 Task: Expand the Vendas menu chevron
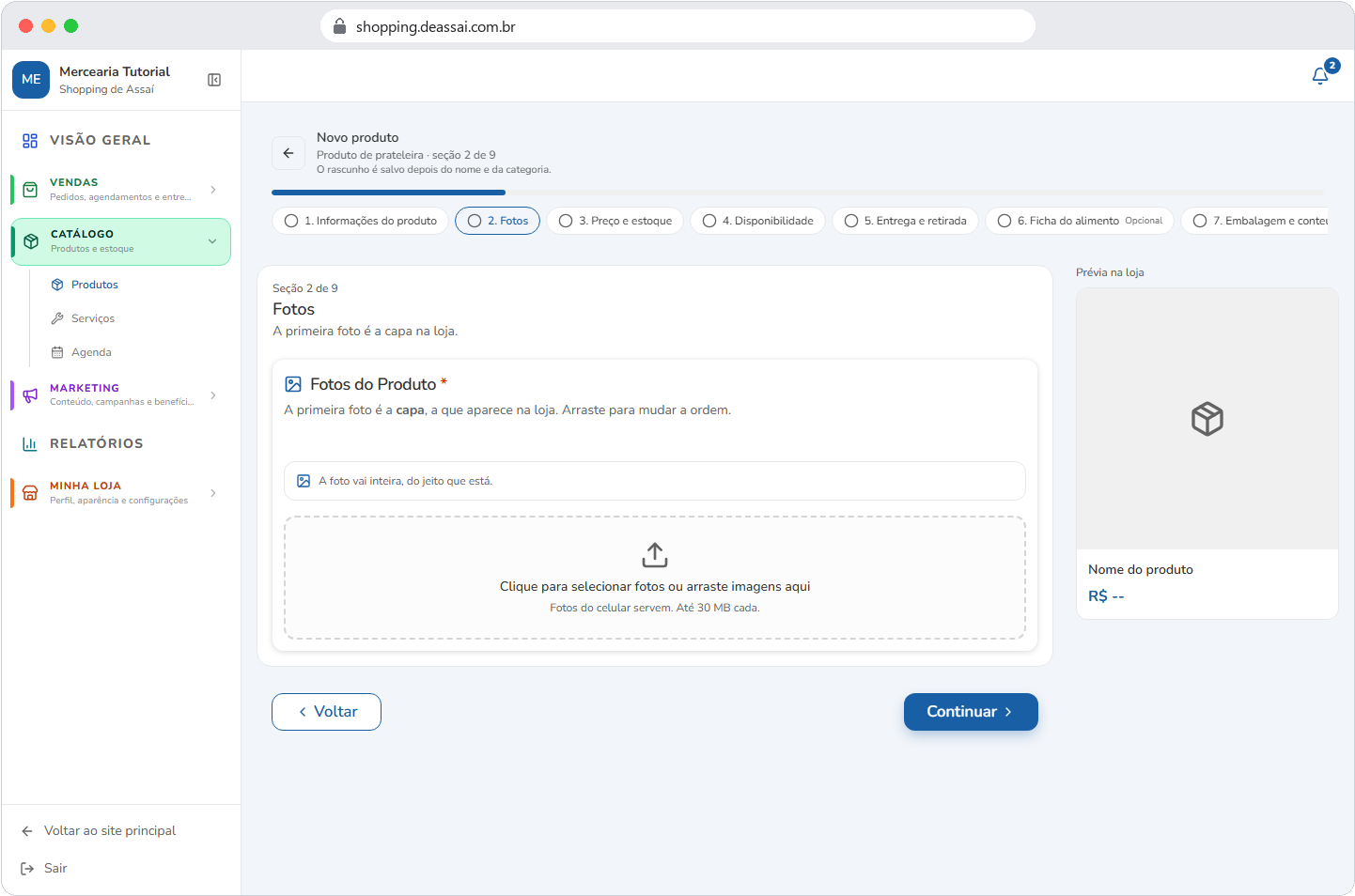213,190
